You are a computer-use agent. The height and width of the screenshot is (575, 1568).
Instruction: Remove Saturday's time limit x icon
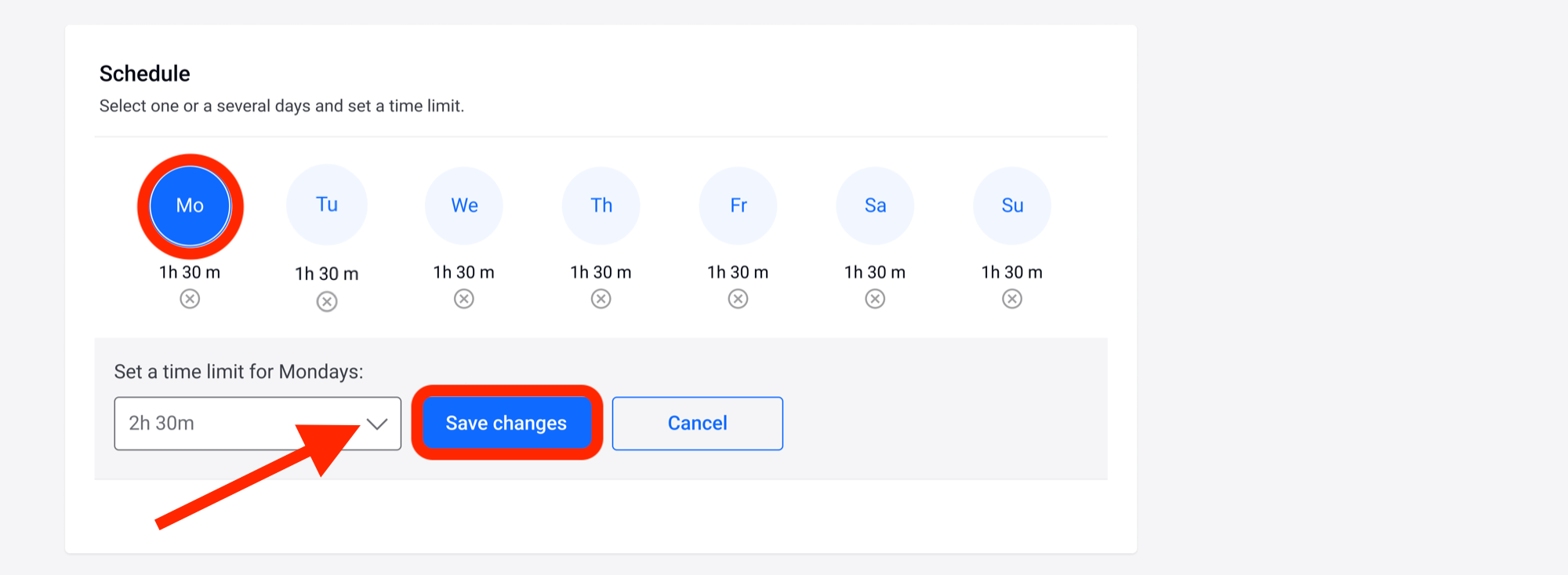point(875,299)
